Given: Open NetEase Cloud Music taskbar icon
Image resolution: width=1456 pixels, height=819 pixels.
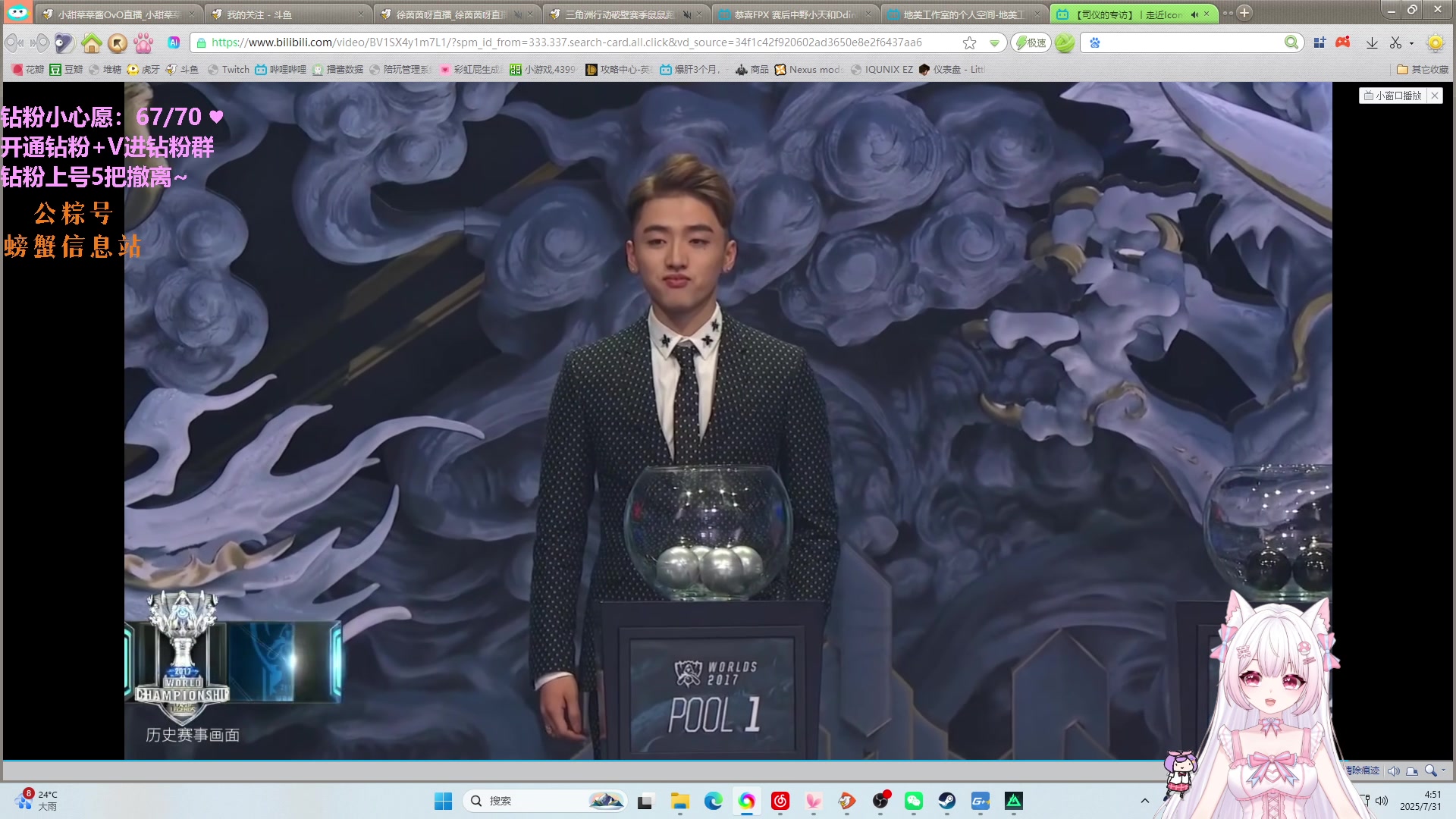Looking at the screenshot, I should (x=780, y=801).
